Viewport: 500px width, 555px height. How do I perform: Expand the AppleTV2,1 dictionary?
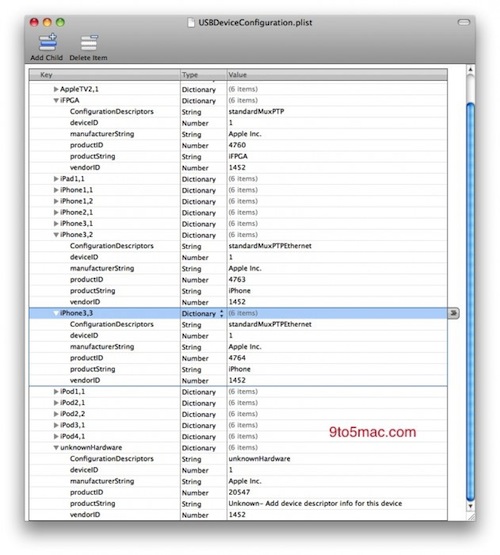tap(56, 89)
